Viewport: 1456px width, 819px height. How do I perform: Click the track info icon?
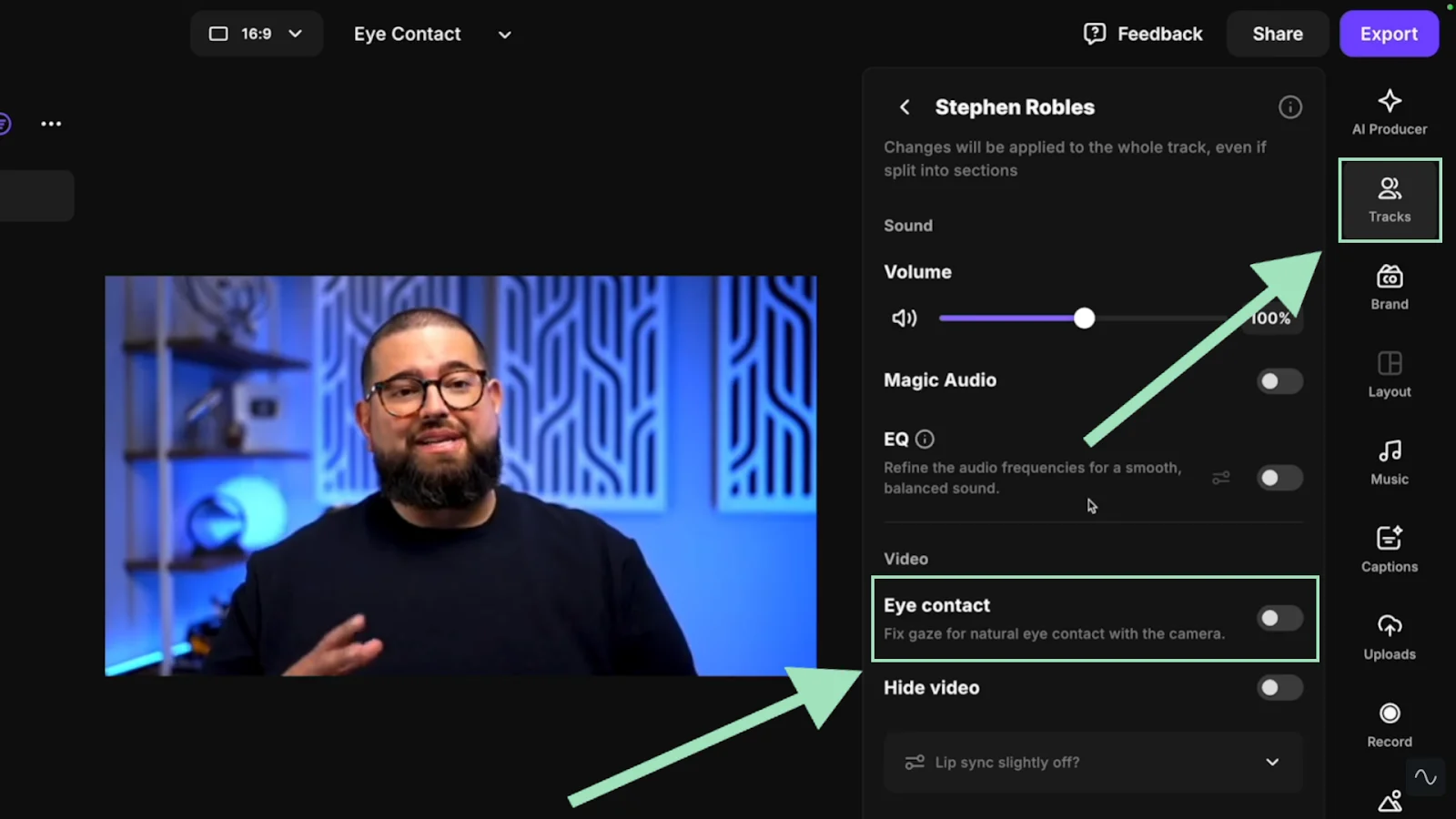pos(1289,106)
